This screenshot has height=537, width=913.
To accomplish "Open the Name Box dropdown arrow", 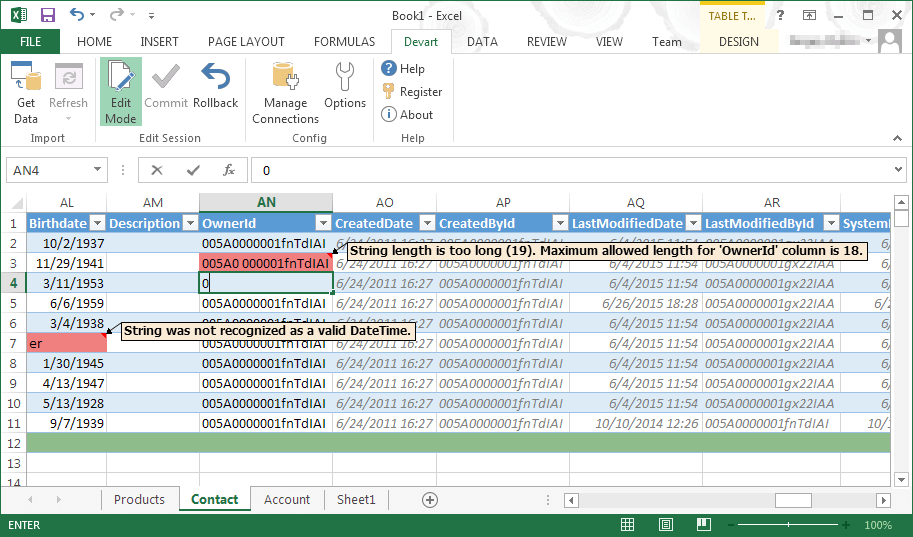I will (x=97, y=170).
